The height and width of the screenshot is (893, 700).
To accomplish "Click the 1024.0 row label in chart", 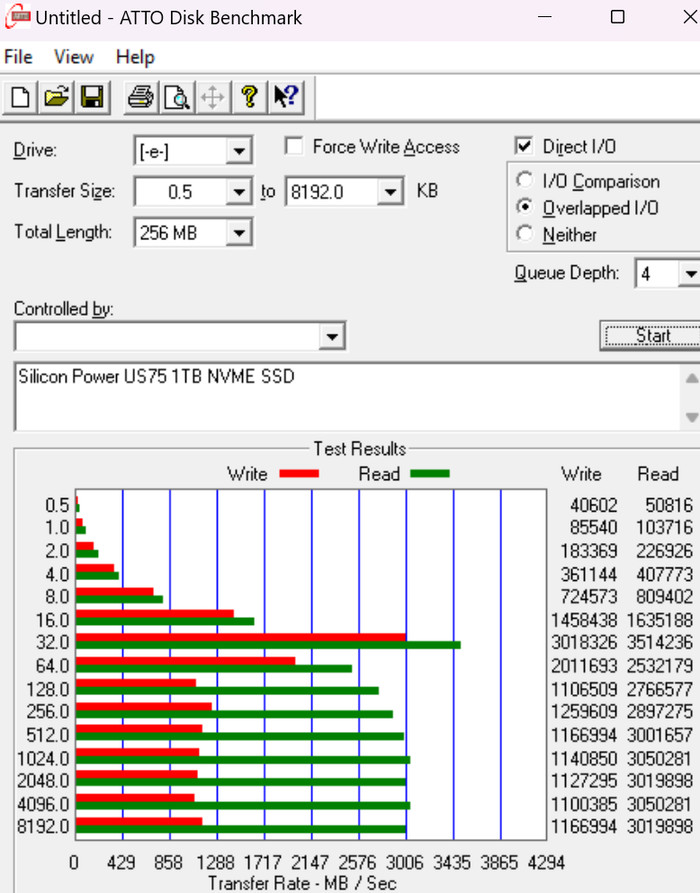I will coord(43,759).
